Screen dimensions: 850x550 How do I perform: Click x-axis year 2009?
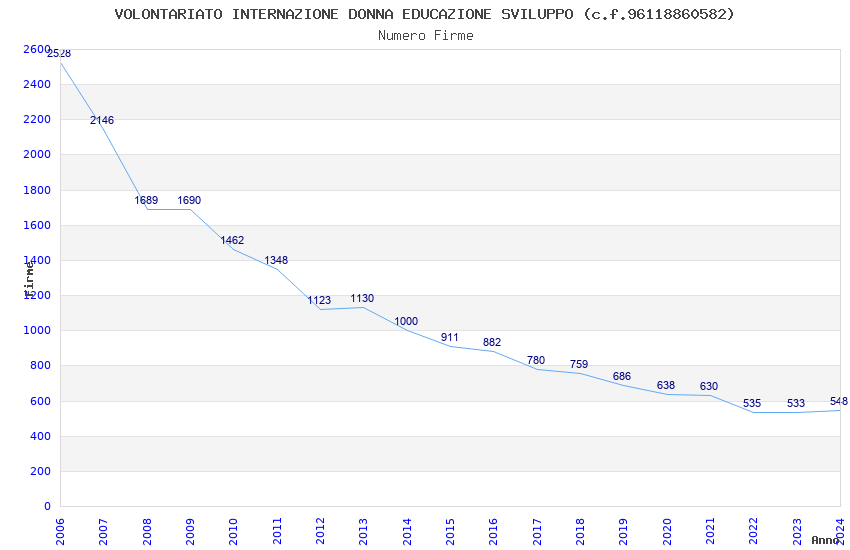[190, 532]
